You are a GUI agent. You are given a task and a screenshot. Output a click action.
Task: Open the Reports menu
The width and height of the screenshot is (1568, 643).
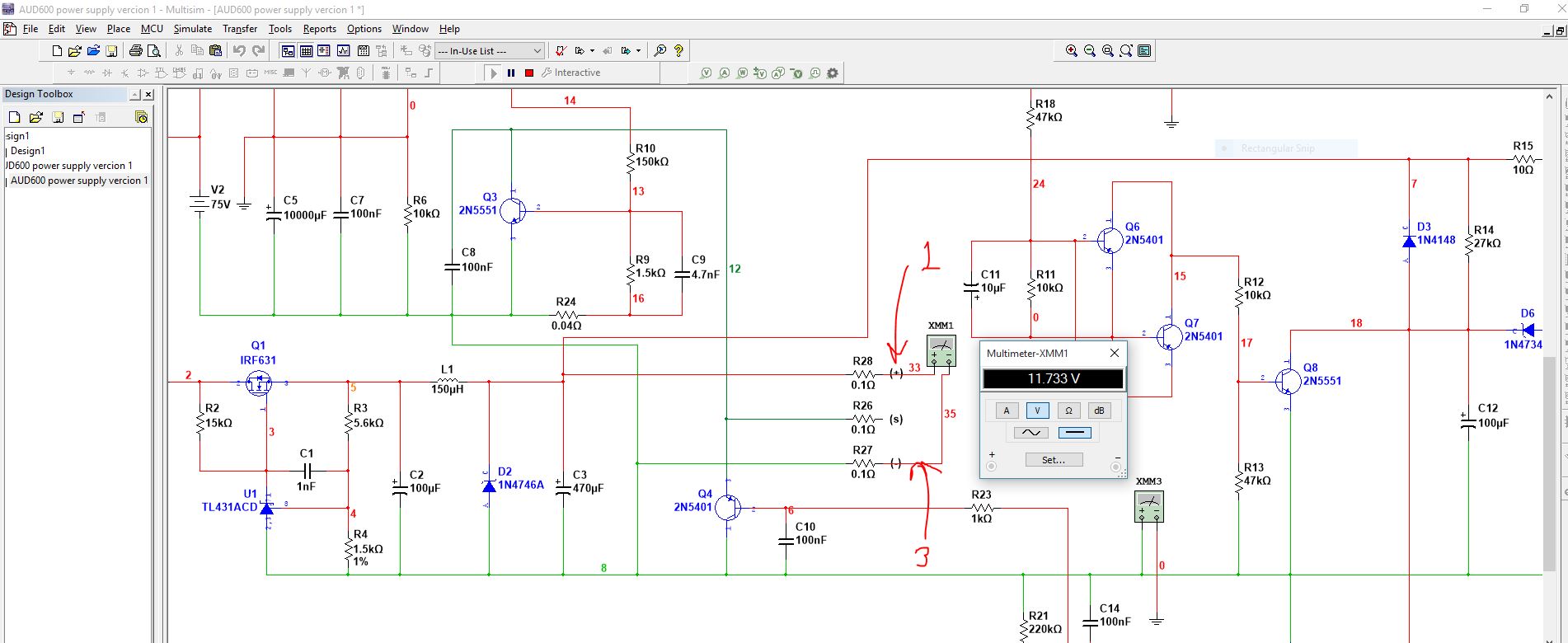pyautogui.click(x=320, y=29)
